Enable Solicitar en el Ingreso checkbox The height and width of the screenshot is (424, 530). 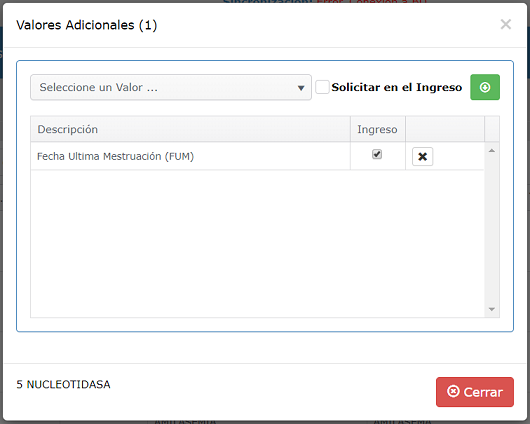tap(322, 87)
